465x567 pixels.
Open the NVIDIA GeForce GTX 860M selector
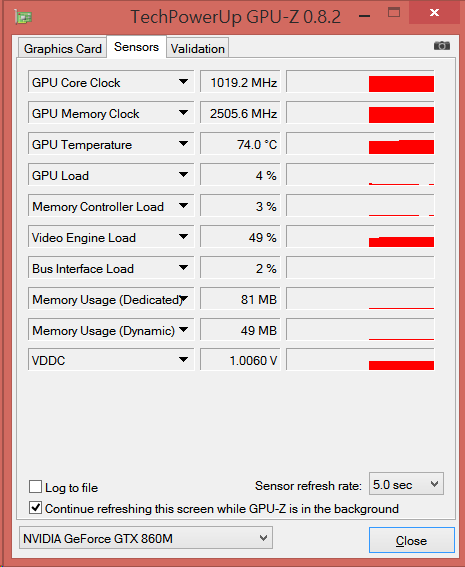(146, 538)
